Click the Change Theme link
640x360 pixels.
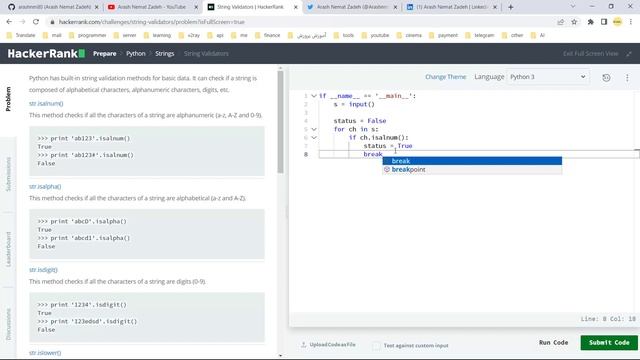(445, 77)
